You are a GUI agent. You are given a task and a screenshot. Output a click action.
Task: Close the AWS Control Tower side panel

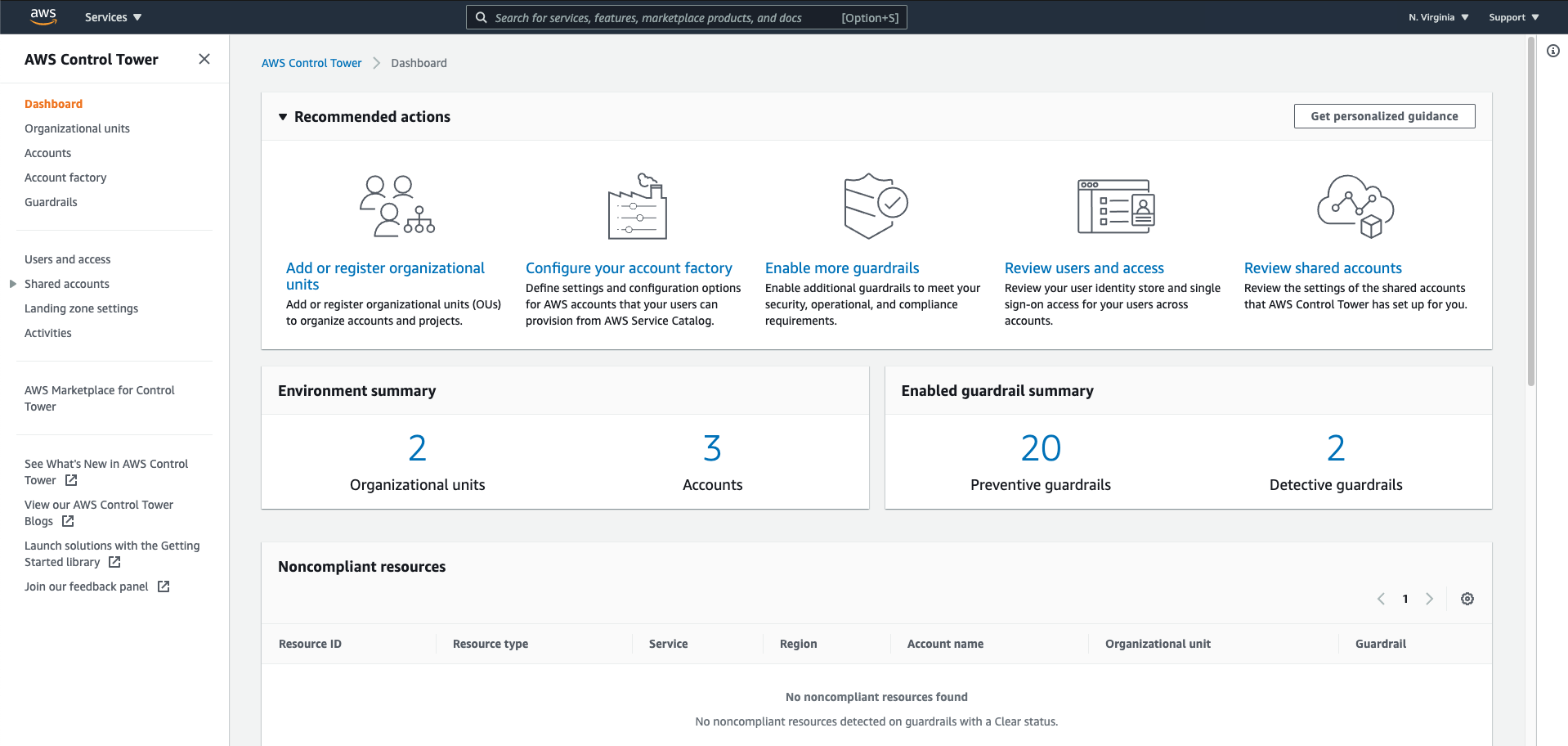point(204,59)
